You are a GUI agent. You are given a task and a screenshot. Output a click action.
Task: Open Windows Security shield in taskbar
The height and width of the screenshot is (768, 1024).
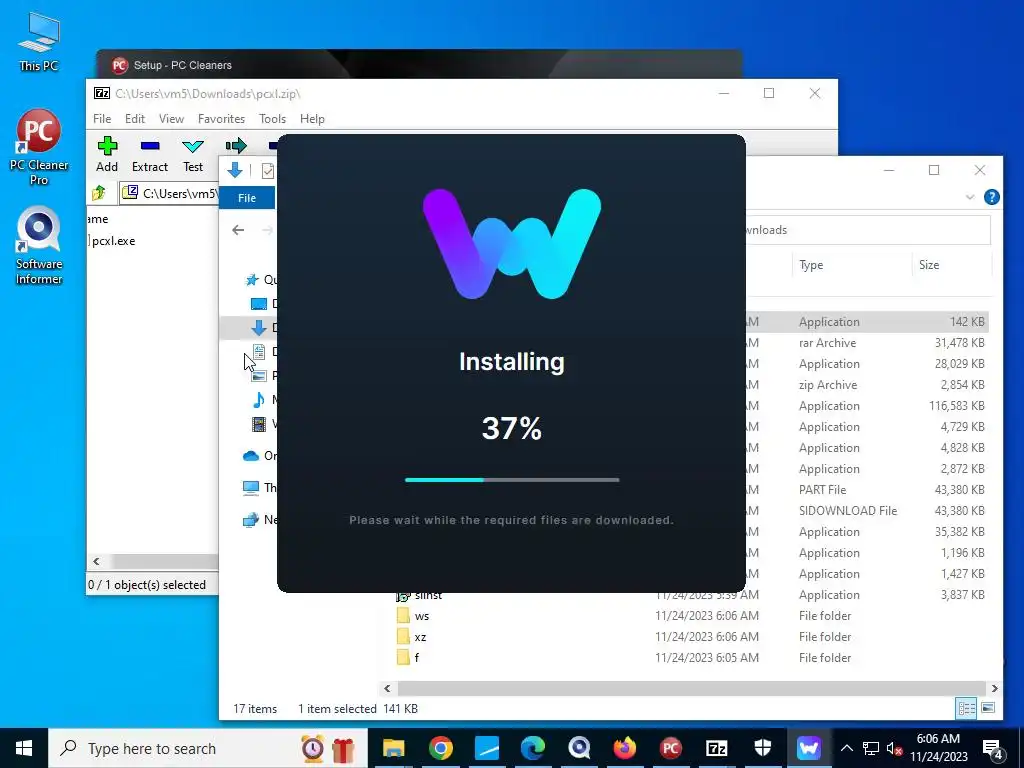[x=763, y=748]
